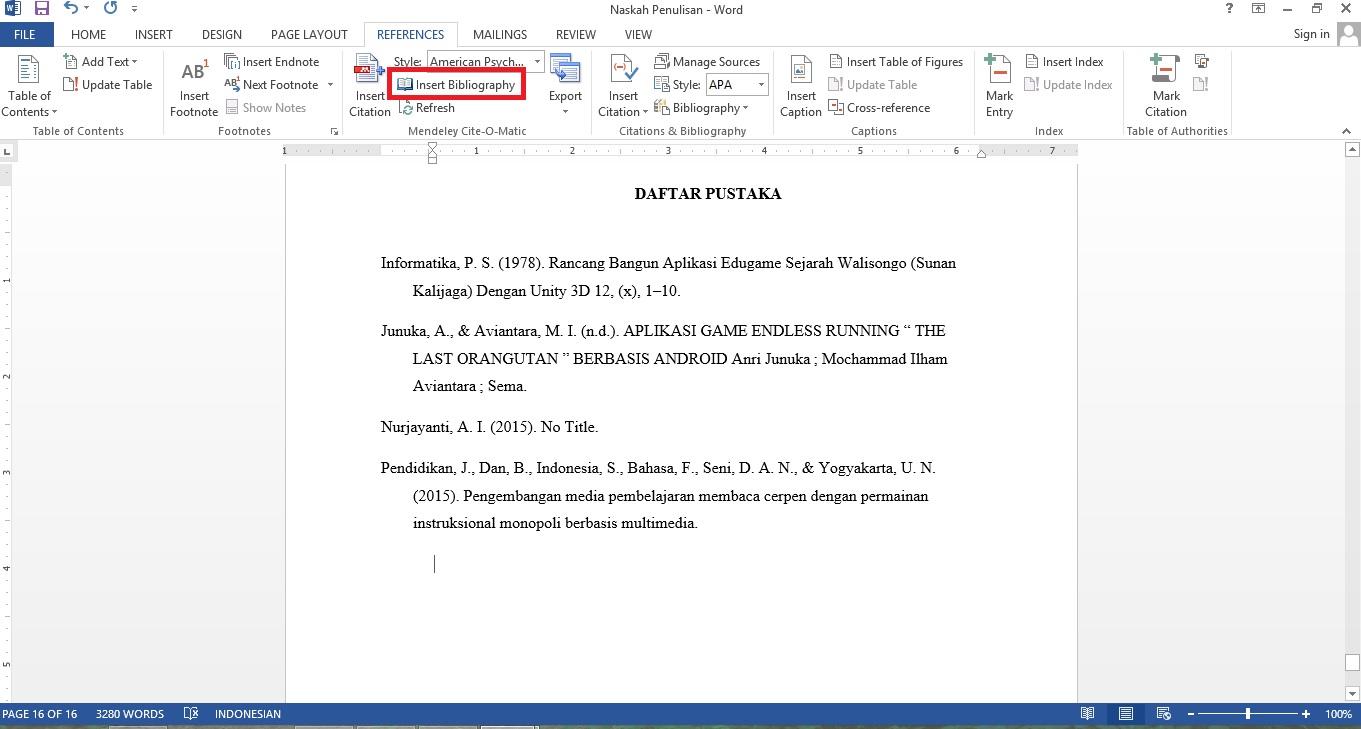Click the Sign in link
The height and width of the screenshot is (729, 1361).
(1310, 33)
